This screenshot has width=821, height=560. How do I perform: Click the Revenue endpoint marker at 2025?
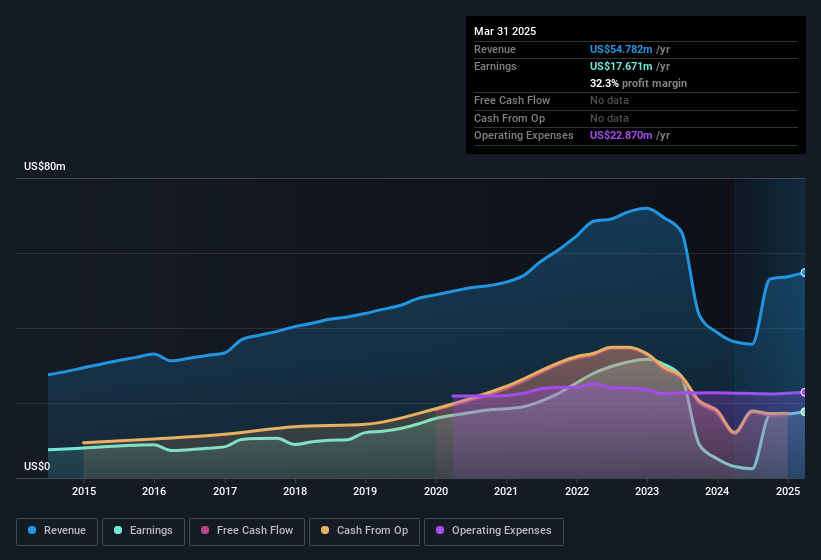click(x=804, y=273)
